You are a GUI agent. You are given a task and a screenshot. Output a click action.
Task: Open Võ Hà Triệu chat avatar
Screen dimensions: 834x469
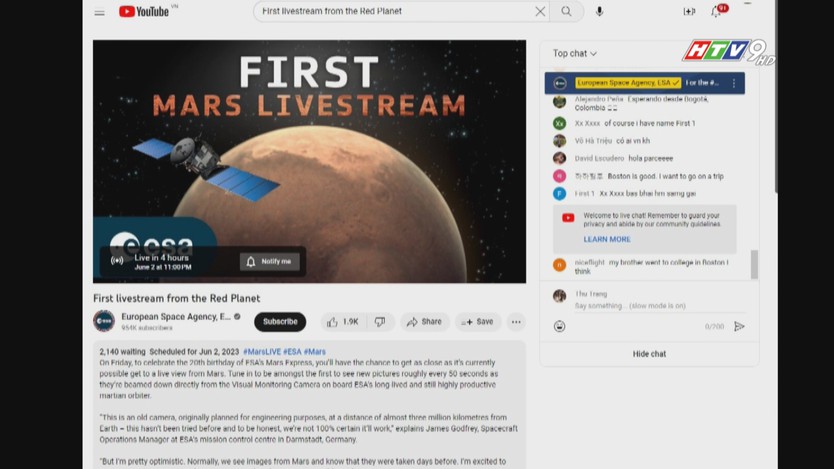click(559, 141)
